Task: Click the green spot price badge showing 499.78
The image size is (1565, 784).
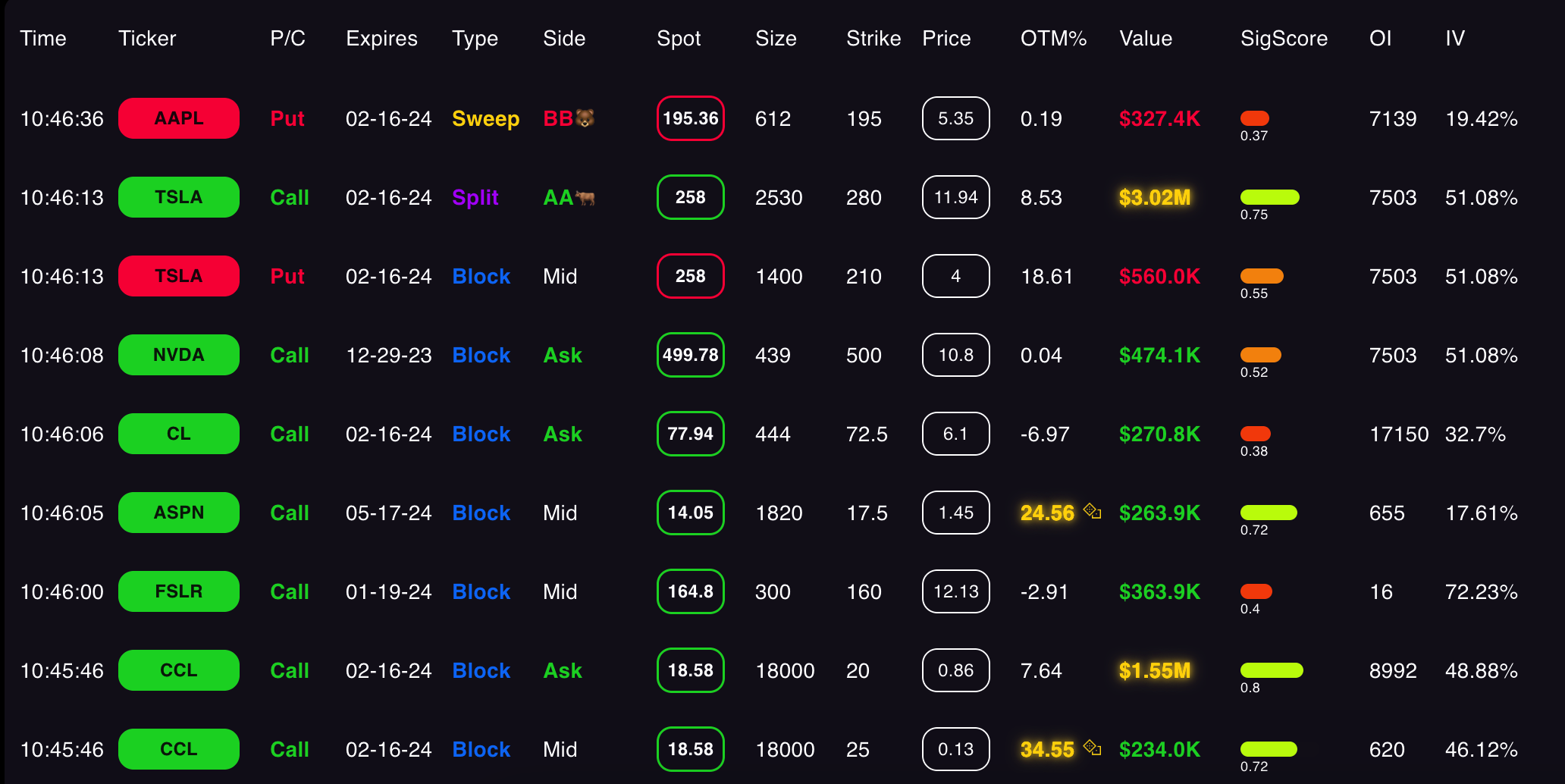Action: pyautogui.click(x=690, y=355)
